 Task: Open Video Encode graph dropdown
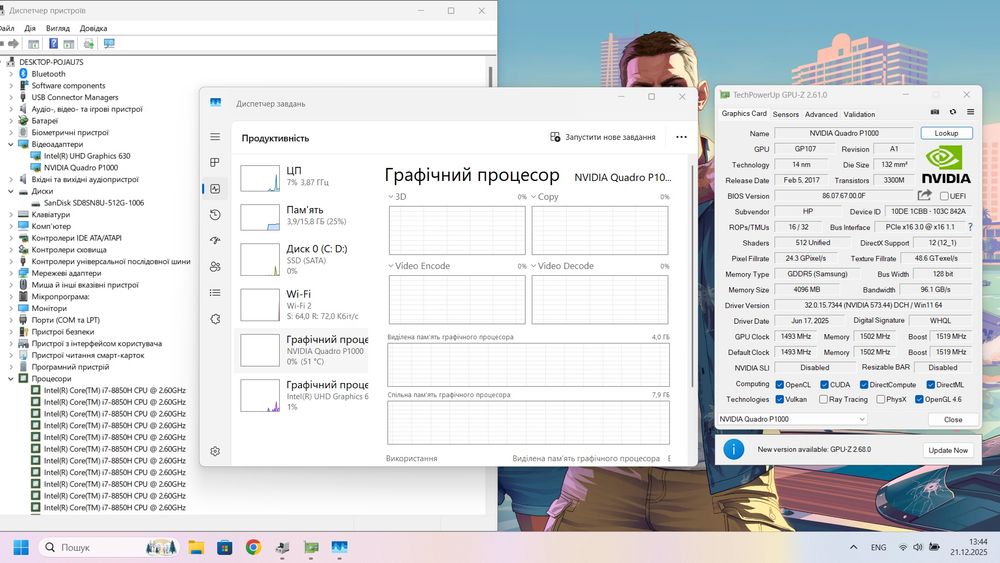coord(391,266)
